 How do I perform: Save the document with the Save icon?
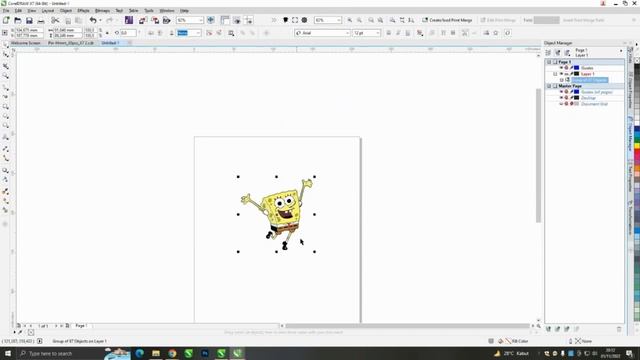point(29,20)
